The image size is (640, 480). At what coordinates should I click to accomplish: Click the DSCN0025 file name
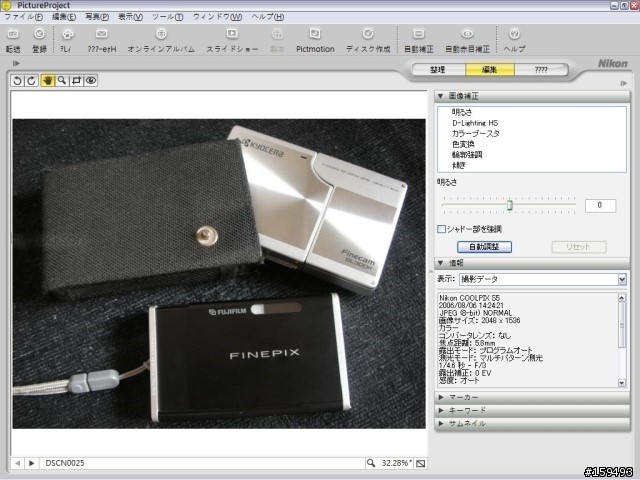[x=64, y=463]
